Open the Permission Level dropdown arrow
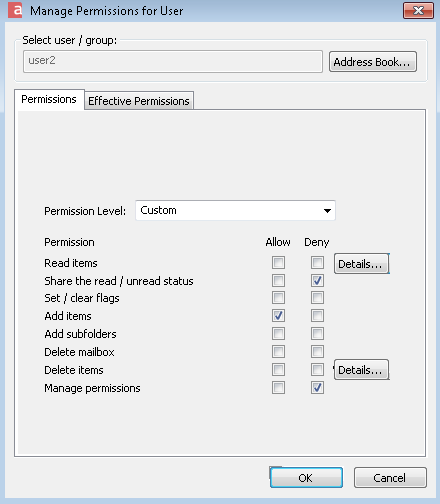The width and height of the screenshot is (440, 504). 327,211
